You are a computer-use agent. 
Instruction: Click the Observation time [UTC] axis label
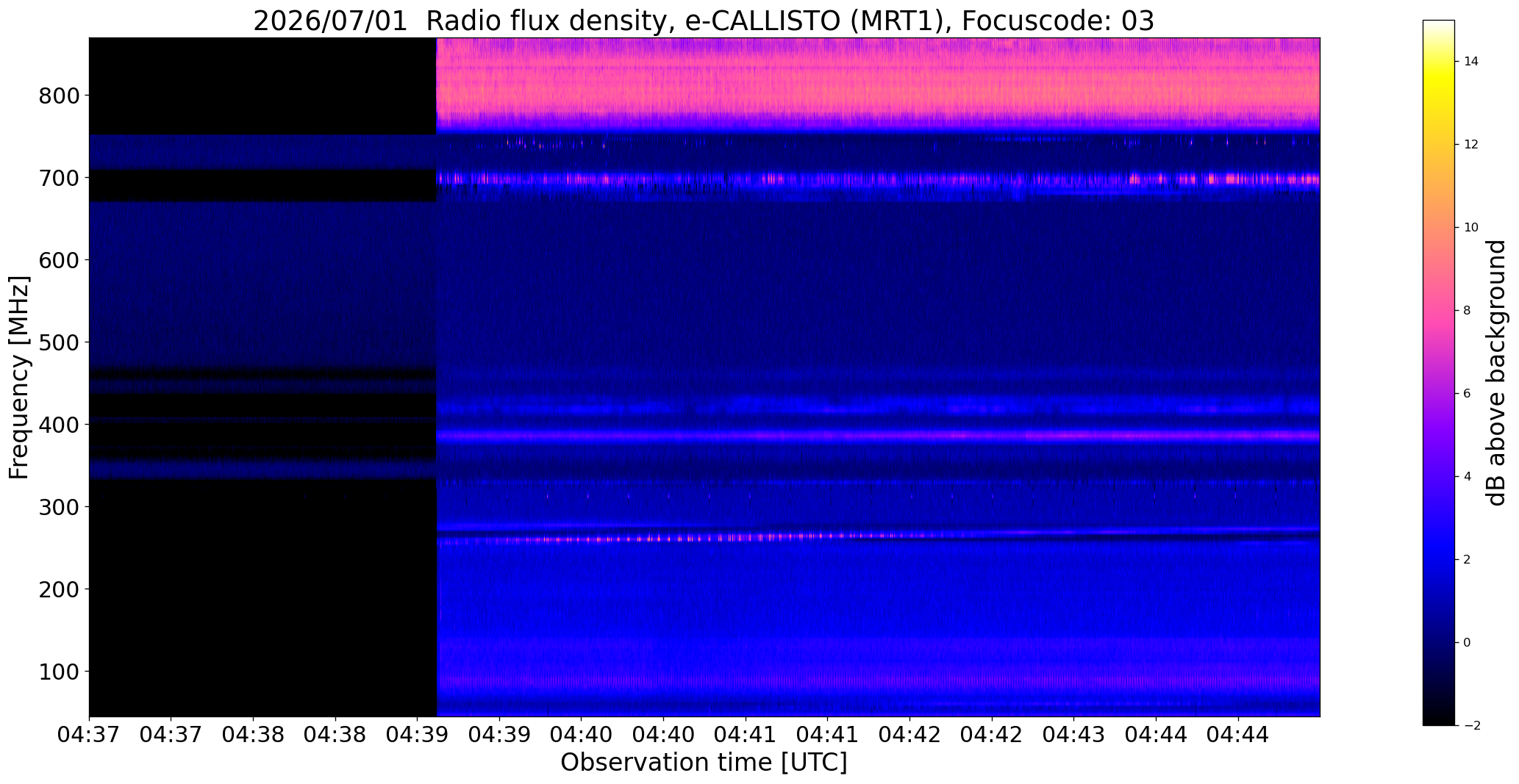coord(704,763)
